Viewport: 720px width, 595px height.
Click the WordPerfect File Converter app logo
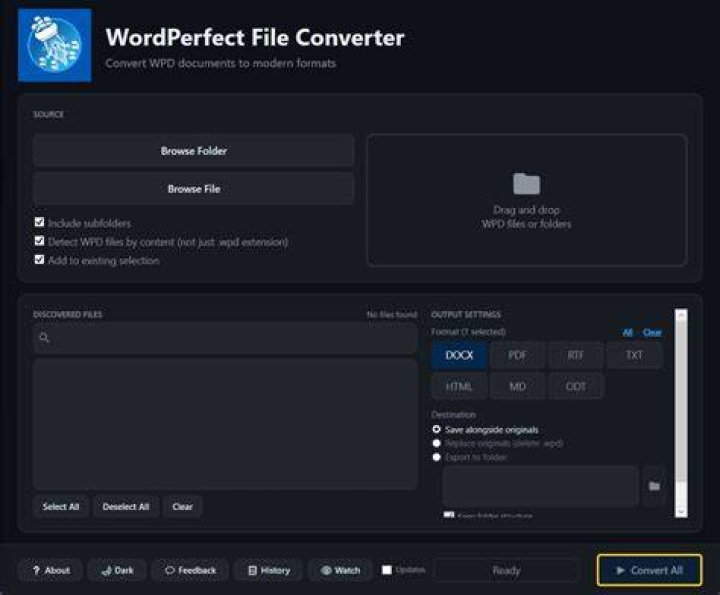pos(55,45)
